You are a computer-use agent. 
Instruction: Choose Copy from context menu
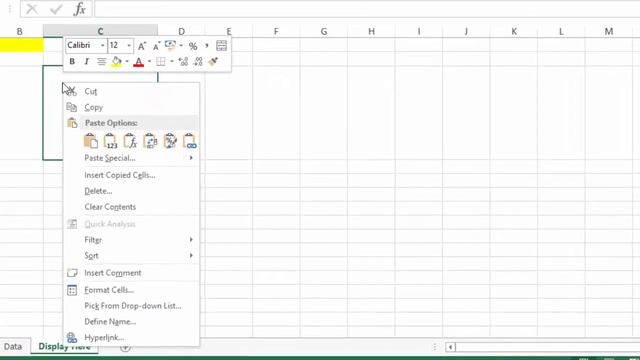click(x=131, y=107)
